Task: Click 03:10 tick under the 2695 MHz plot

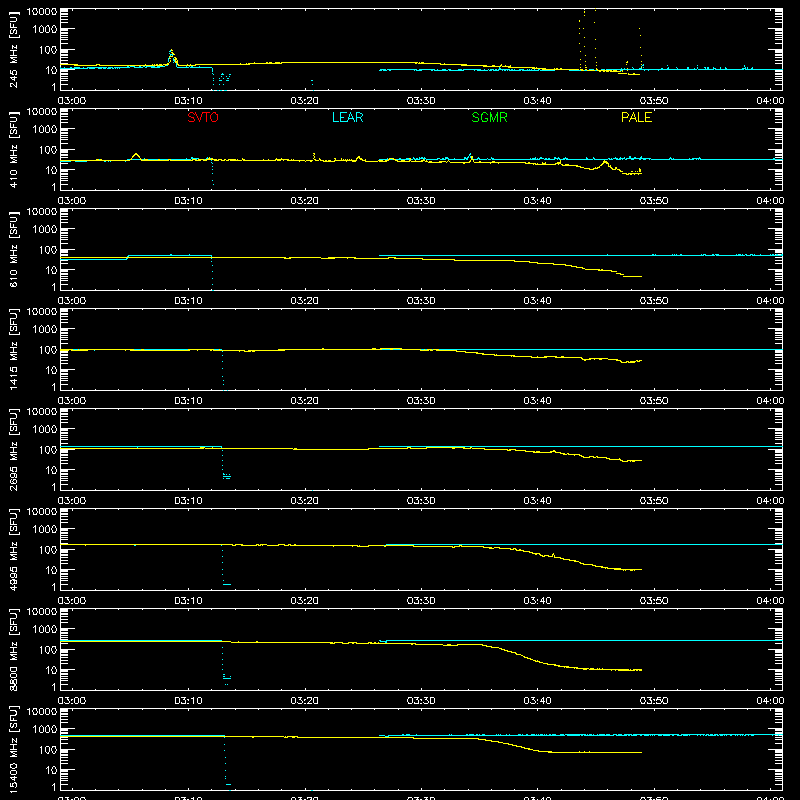Action: click(188, 501)
